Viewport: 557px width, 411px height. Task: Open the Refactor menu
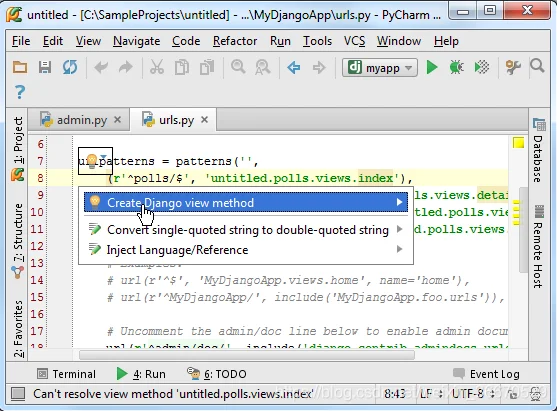[235, 41]
